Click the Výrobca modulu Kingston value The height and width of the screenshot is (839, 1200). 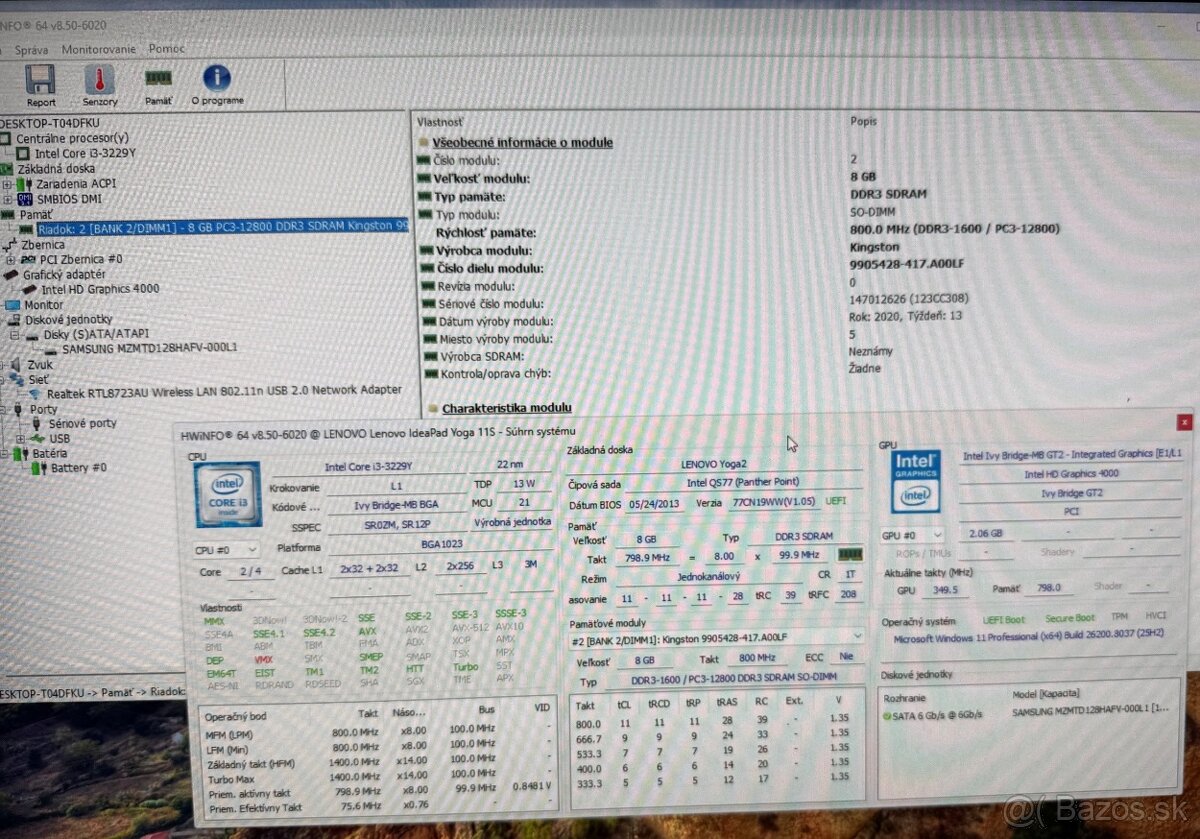tap(874, 247)
